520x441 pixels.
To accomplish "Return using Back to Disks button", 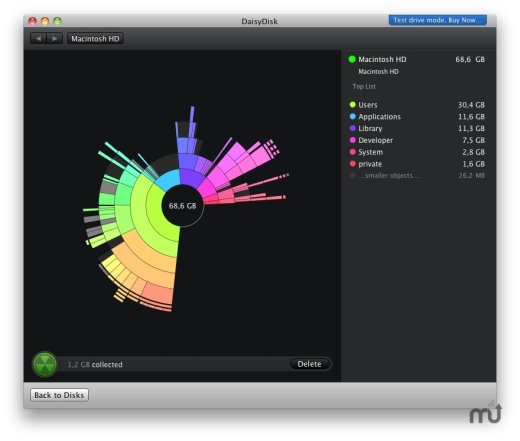I will click(x=59, y=395).
